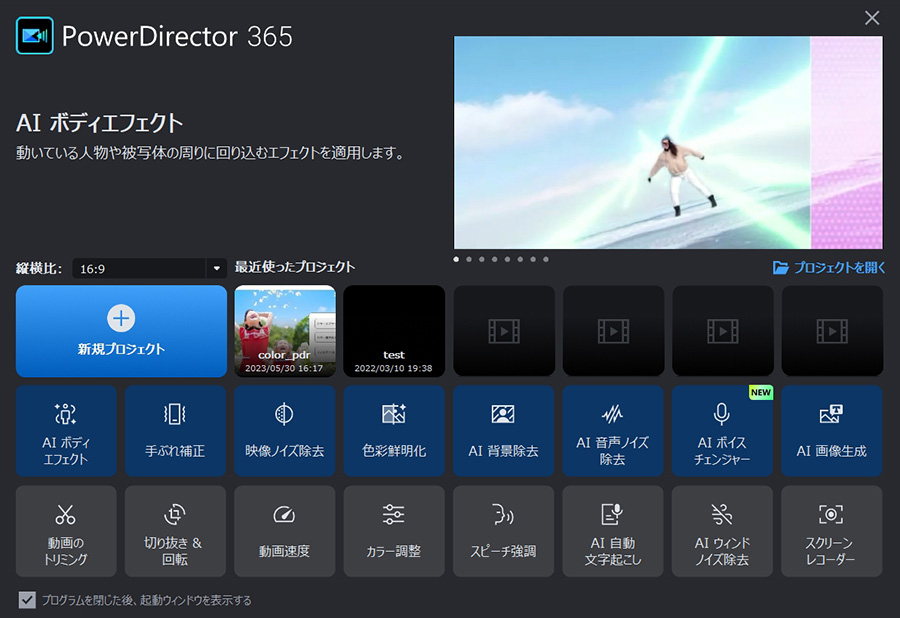Open 映像ノイズ除去 video denoise

(284, 432)
